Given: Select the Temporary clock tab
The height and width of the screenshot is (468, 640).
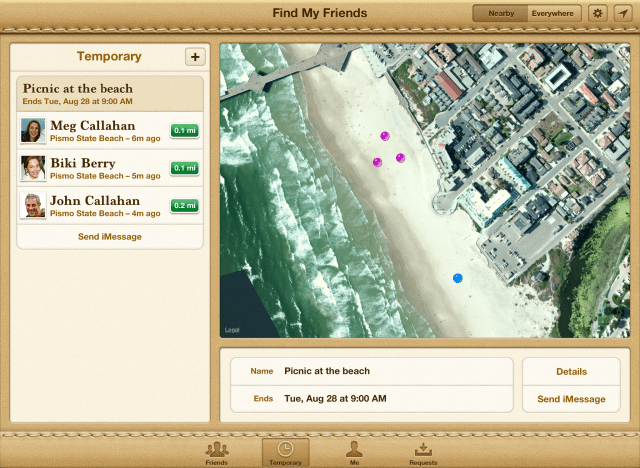Looking at the screenshot, I should tap(285, 453).
